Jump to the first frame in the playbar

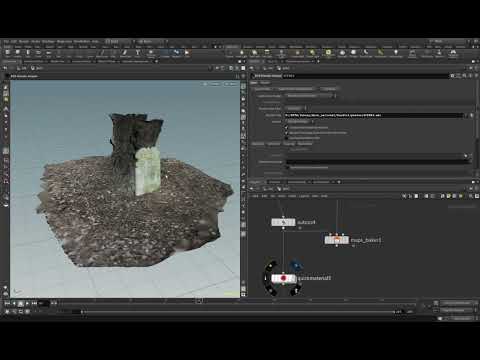[7, 303]
